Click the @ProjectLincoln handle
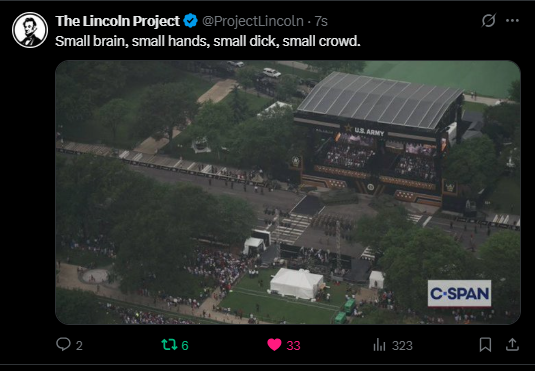 point(253,21)
